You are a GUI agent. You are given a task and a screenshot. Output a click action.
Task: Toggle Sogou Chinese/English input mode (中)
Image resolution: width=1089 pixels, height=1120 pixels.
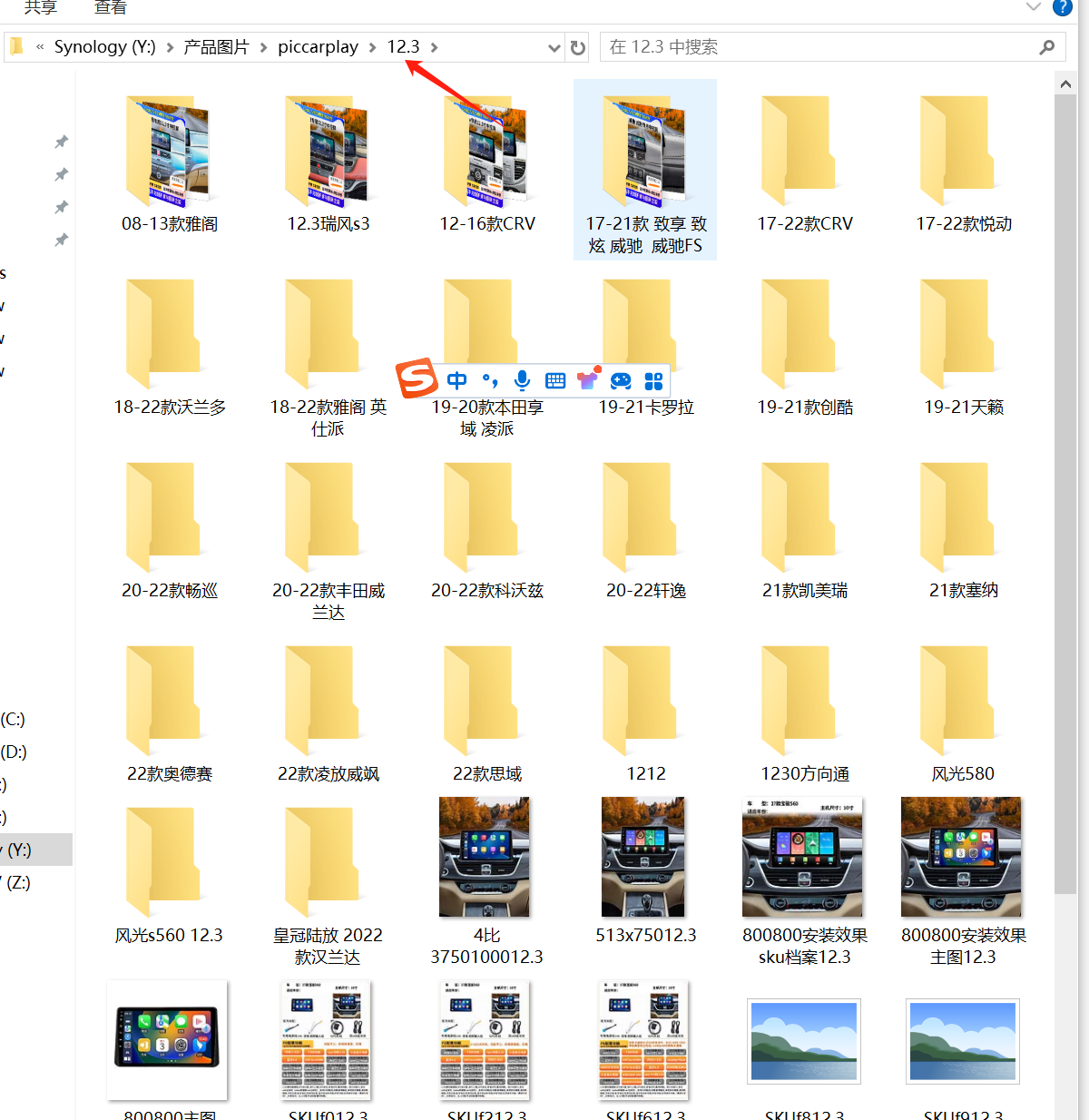457,380
